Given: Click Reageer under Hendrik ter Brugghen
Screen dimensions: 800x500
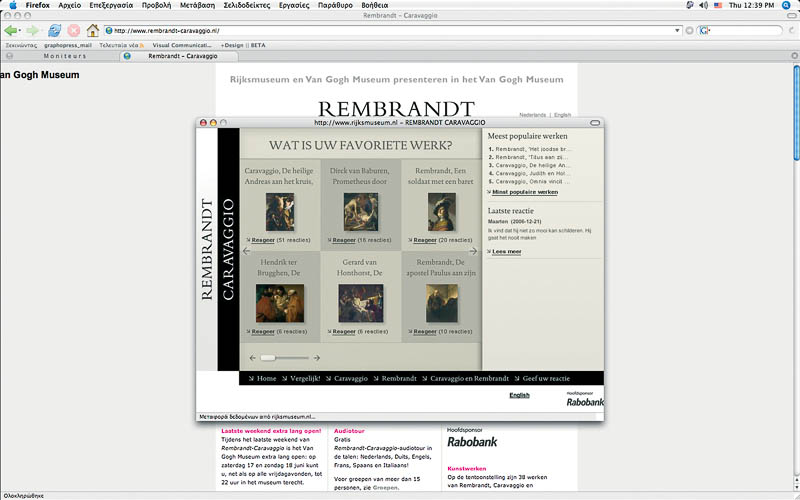Looking at the screenshot, I should coord(263,332).
